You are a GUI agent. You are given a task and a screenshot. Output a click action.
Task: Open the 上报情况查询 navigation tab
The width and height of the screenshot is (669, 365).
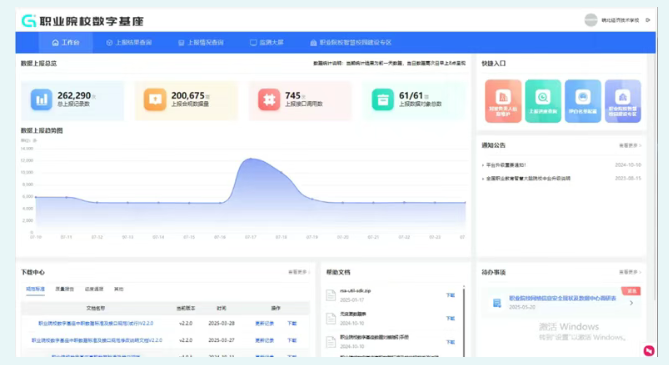pyautogui.click(x=201, y=43)
